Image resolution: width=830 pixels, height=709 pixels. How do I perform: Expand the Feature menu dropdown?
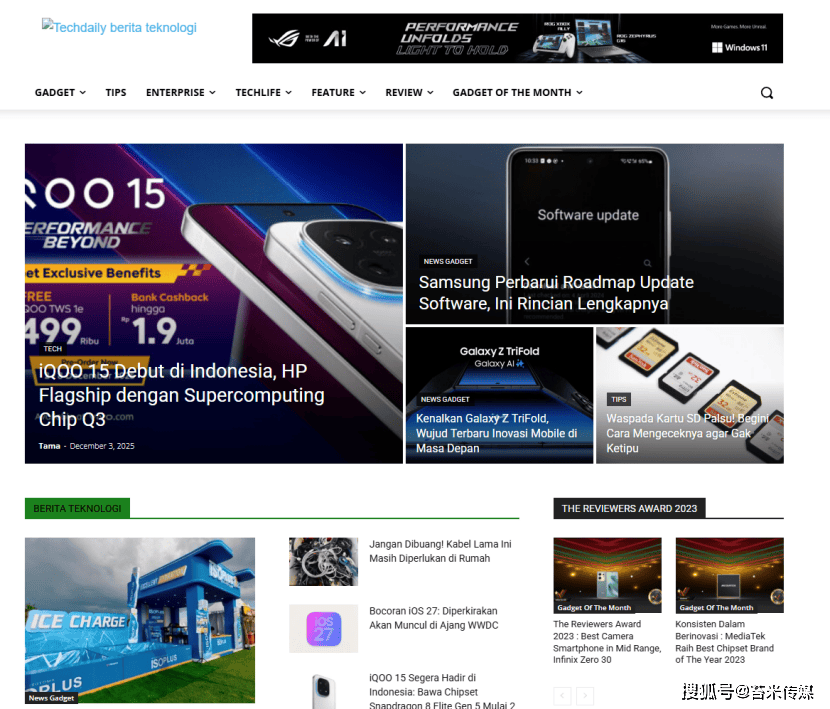tap(337, 93)
